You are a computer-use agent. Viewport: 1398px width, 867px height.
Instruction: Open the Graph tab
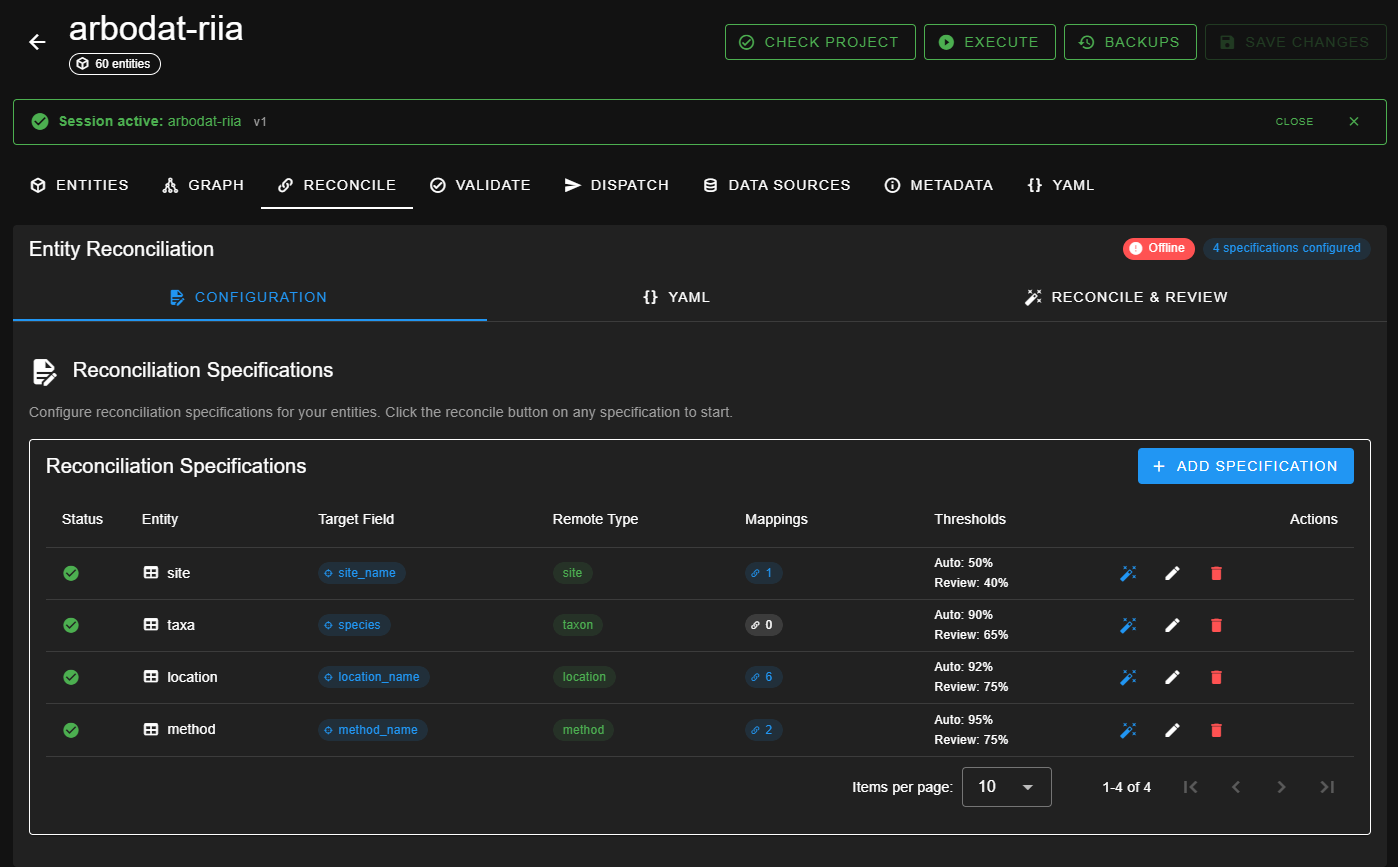pyautogui.click(x=203, y=185)
